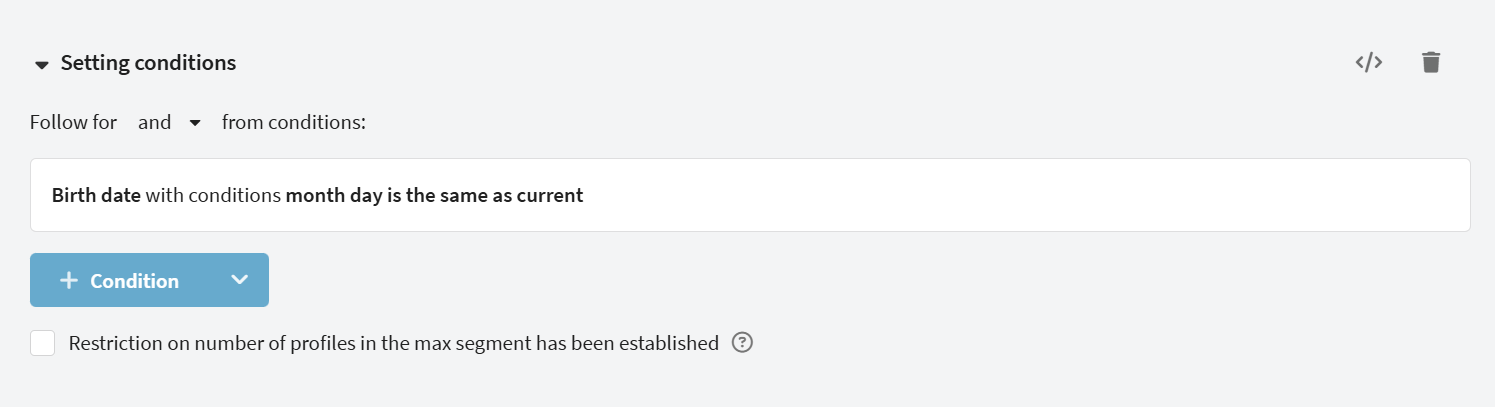The image size is (1495, 407).
Task: Click the "Condition" text on the blue button
Action: tap(134, 281)
